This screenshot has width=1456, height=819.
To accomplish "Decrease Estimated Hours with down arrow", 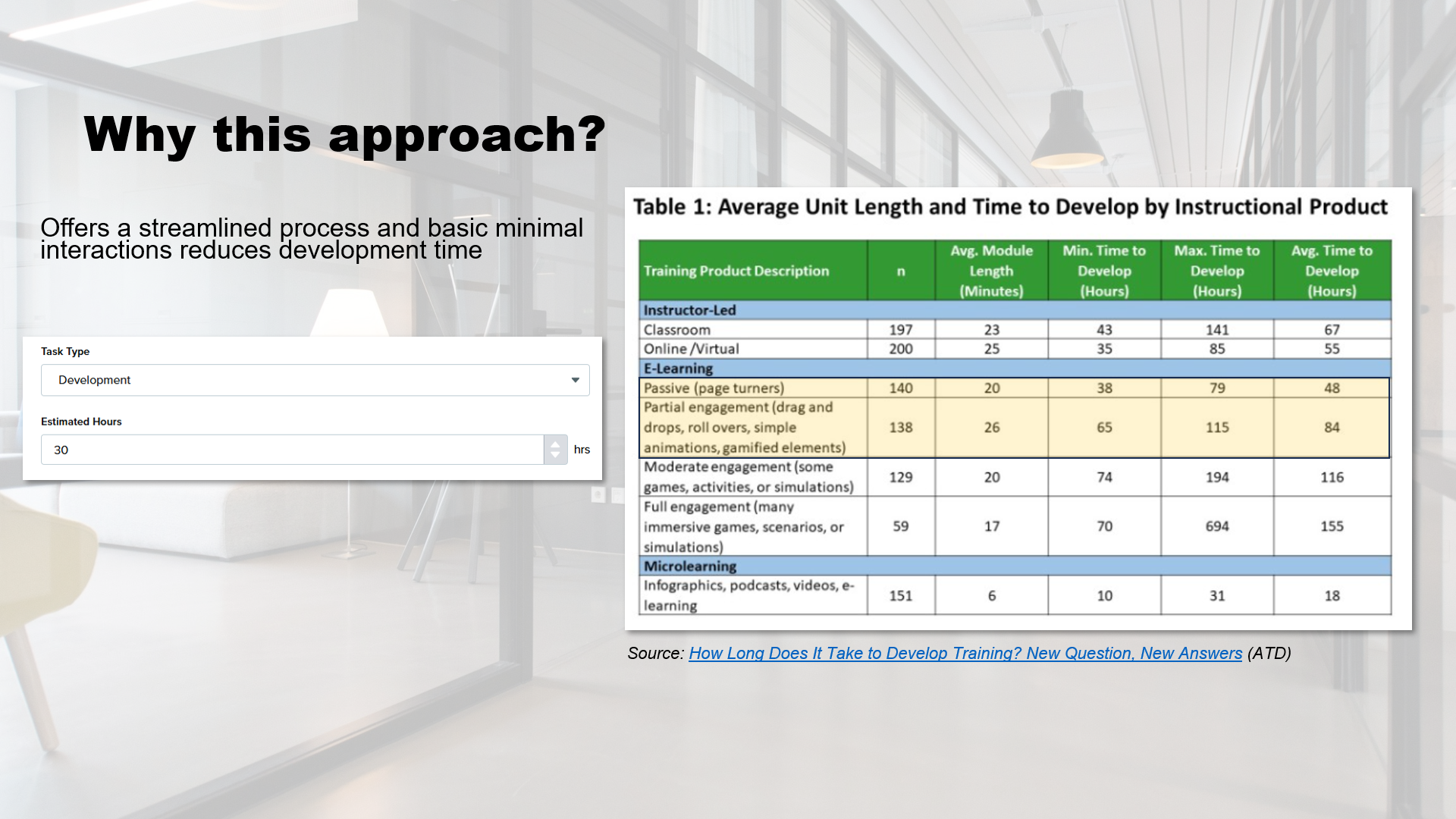I will (x=555, y=456).
